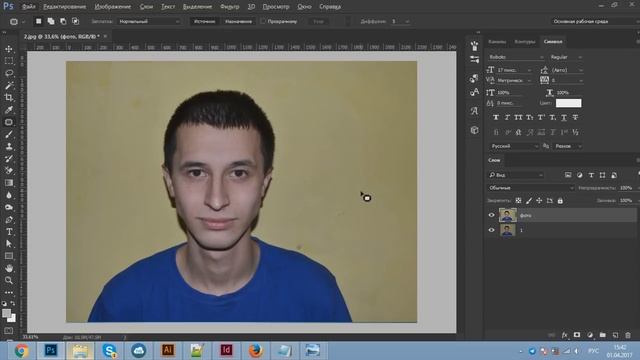Create new adjustment layer
Image resolution: width=640 pixels, height=360 pixels.
point(590,335)
